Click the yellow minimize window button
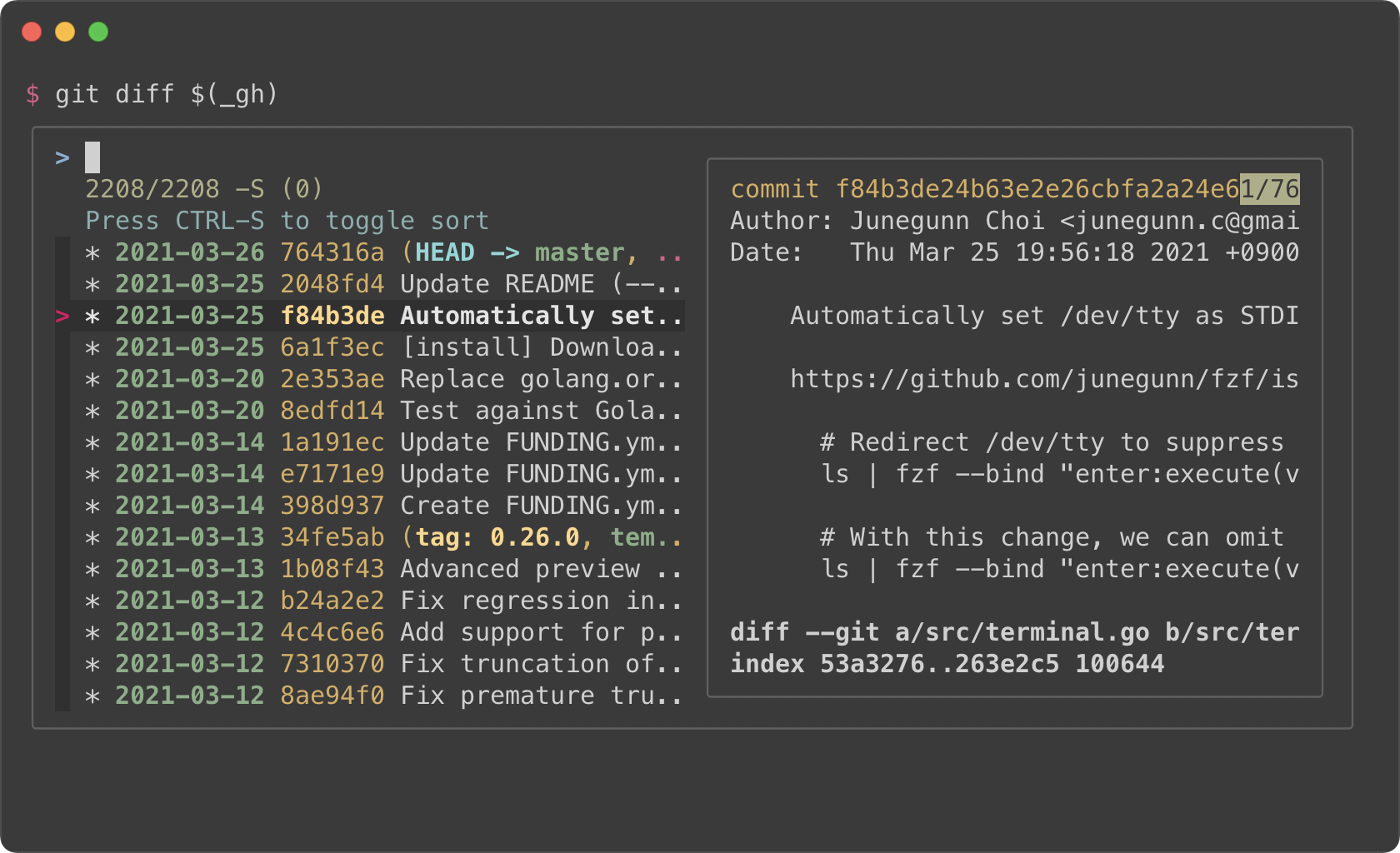This screenshot has width=1400, height=853. [x=65, y=32]
